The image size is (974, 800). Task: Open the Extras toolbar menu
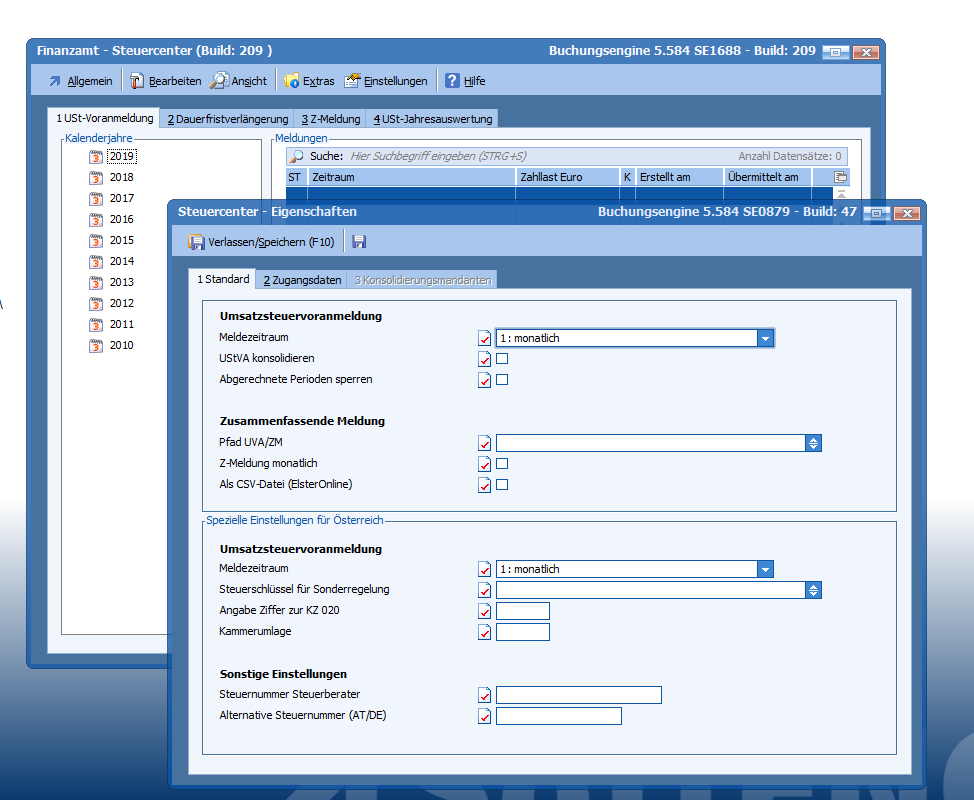pos(309,81)
